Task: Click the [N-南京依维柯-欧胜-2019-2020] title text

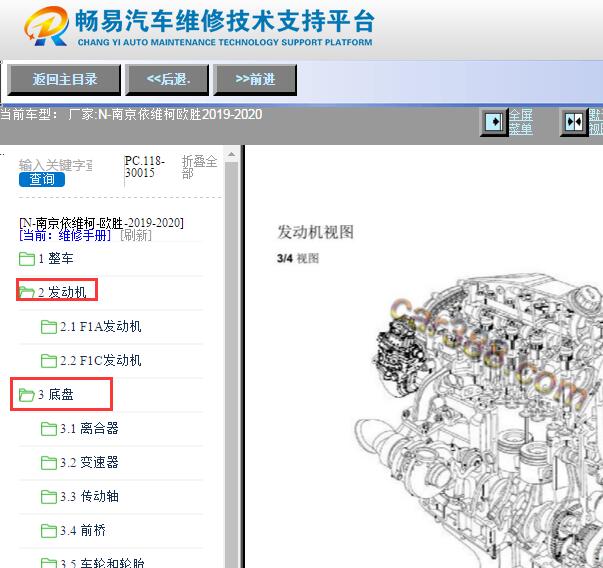Action: coord(102,223)
